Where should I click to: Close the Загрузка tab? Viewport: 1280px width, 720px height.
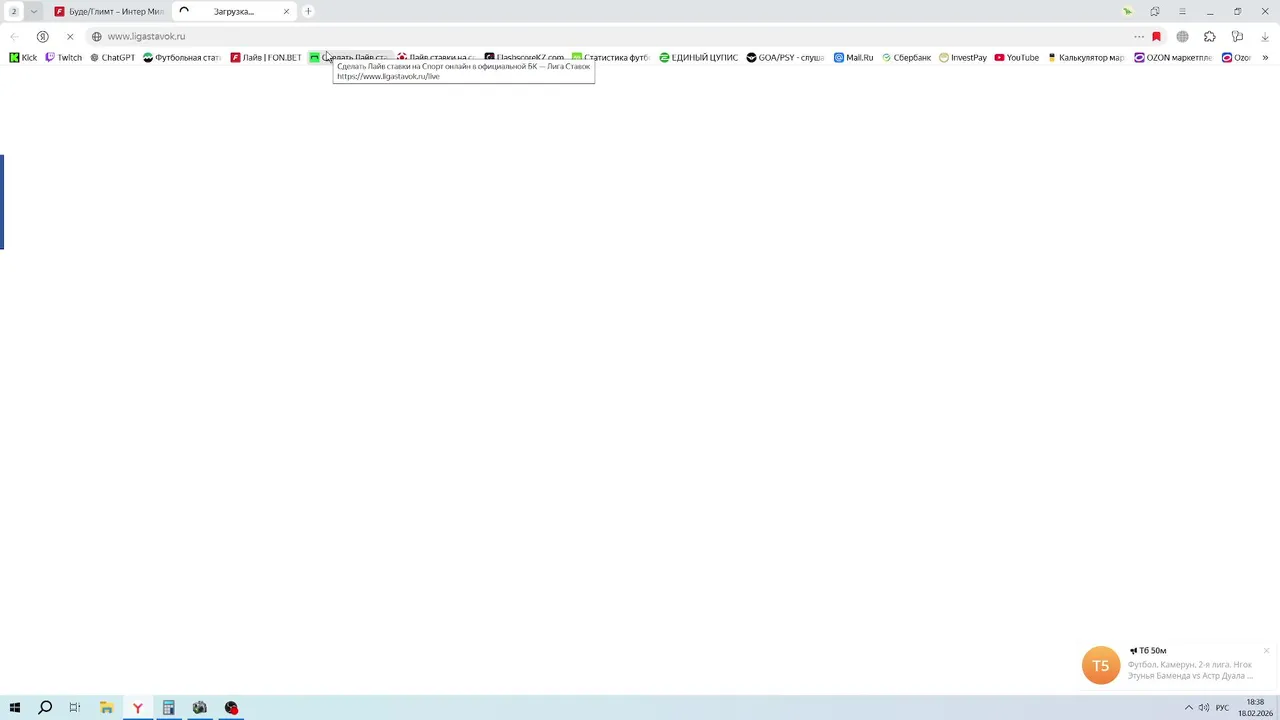286,11
